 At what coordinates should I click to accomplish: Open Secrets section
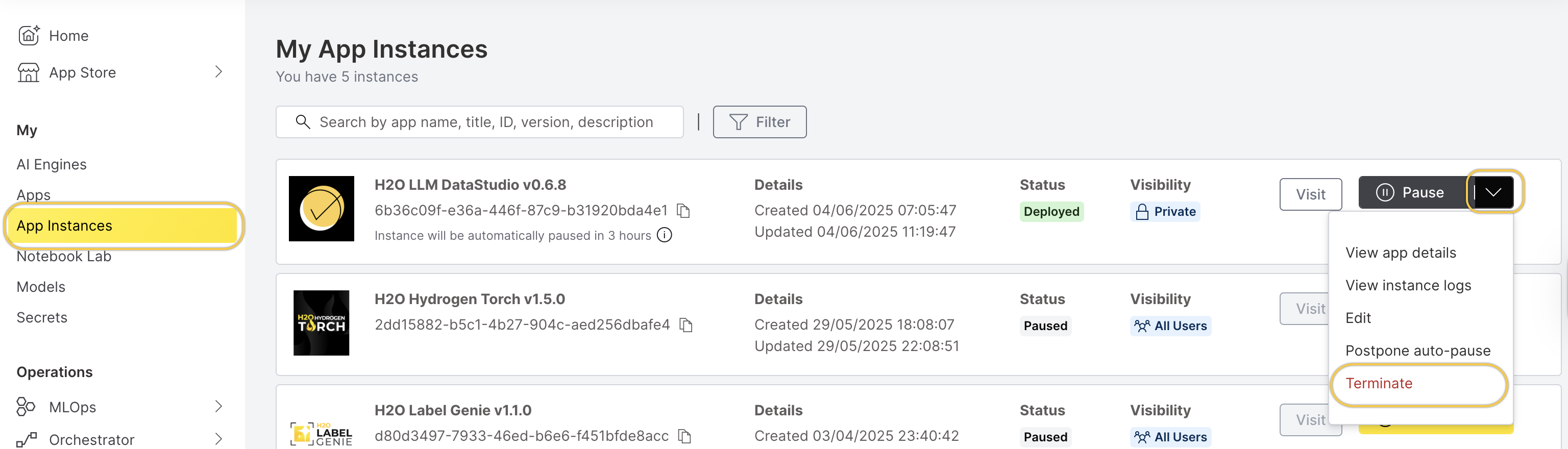[x=42, y=317]
